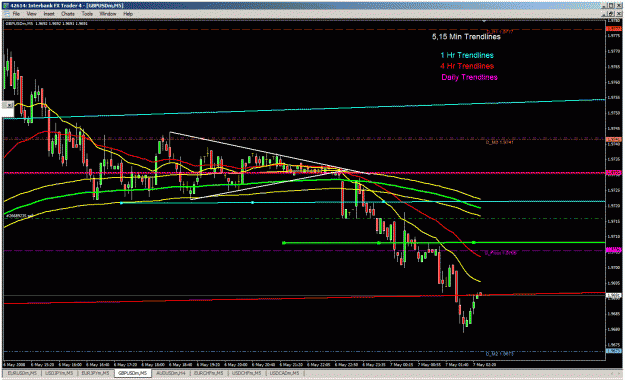
Task: Open the Charts menu
Action: (x=68, y=14)
